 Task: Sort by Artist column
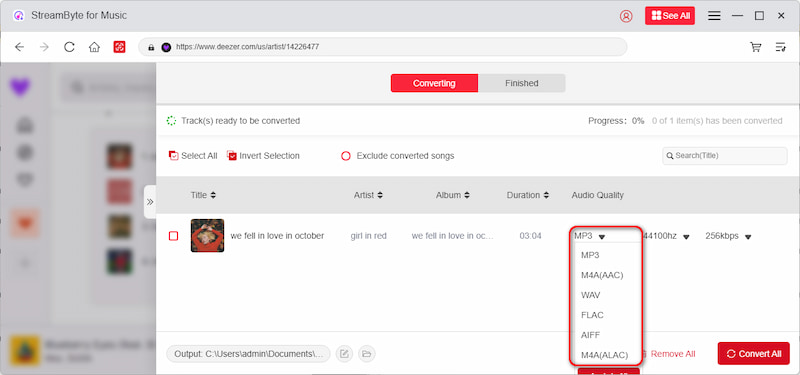pyautogui.click(x=368, y=195)
